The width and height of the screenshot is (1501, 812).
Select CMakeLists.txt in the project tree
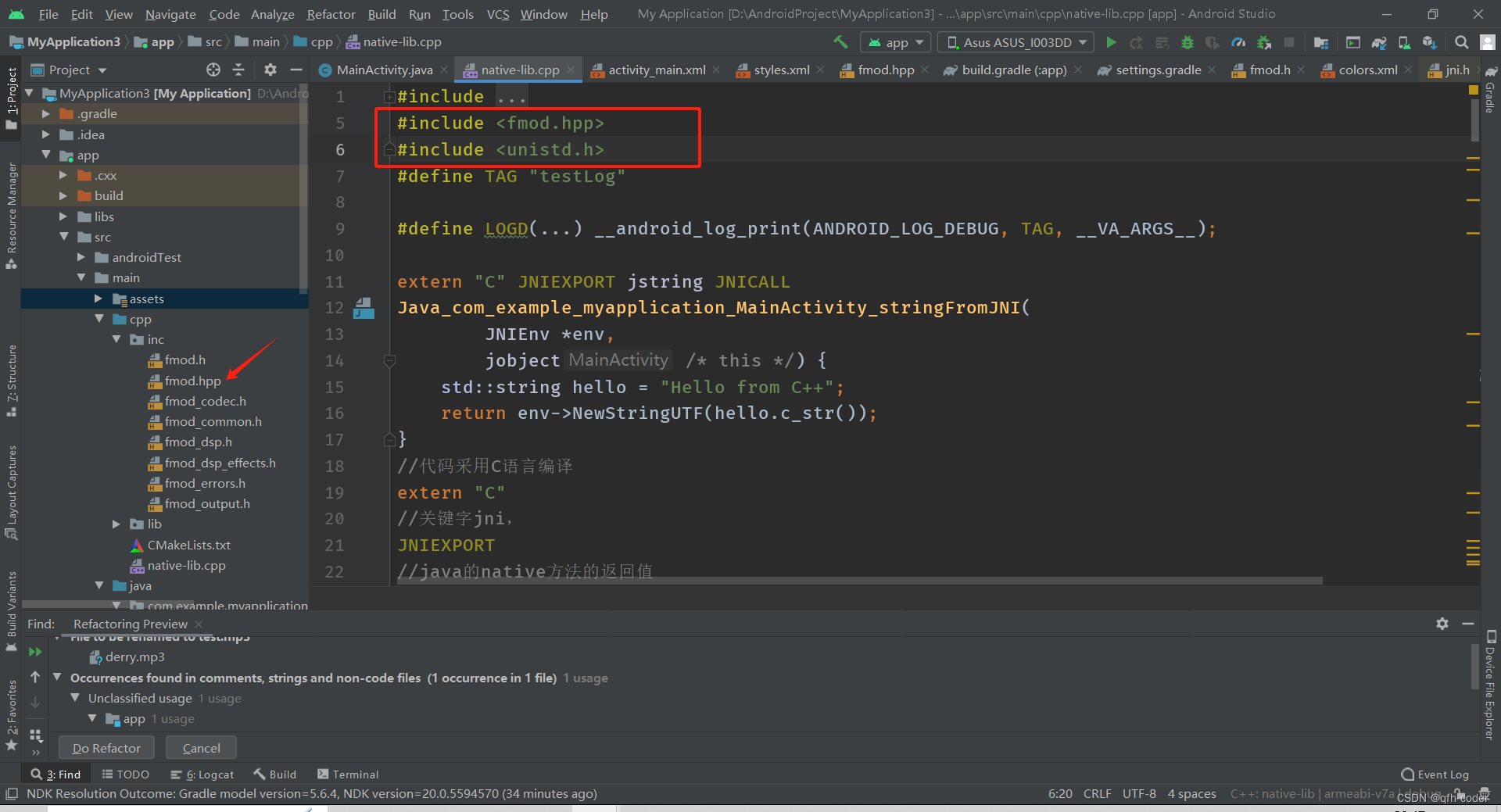181,545
